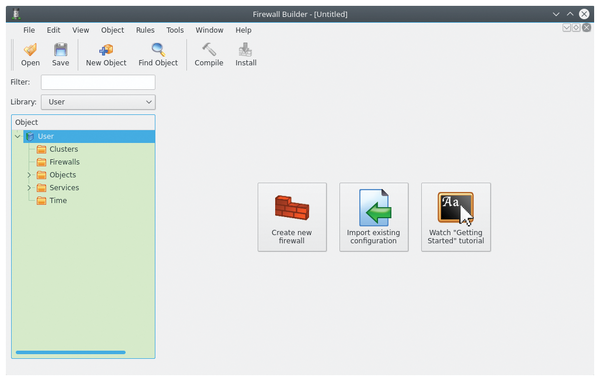Click the inner document restore icon
This screenshot has height=381, width=600.
[x=576, y=28]
